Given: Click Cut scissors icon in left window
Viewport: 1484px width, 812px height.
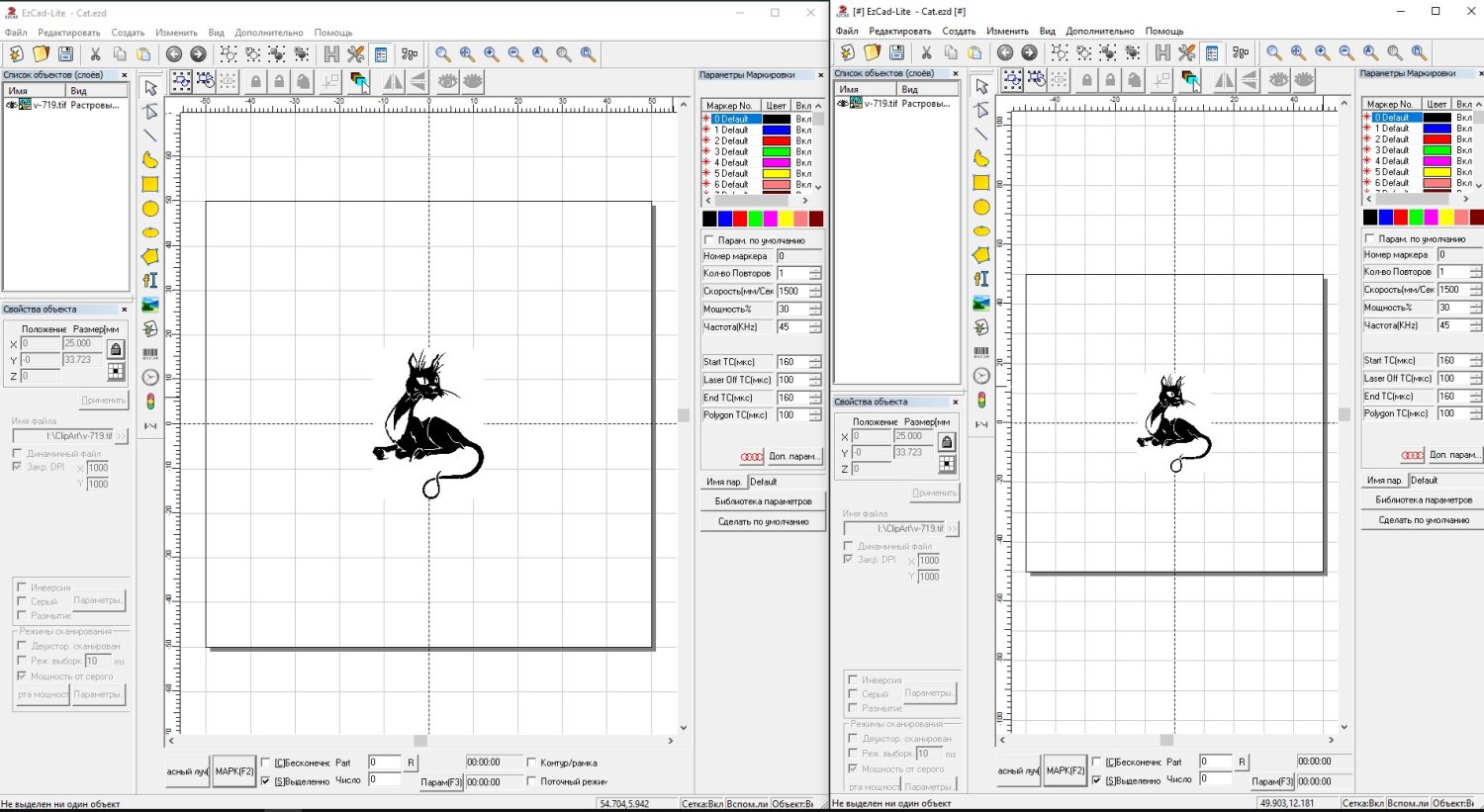Looking at the screenshot, I should coord(95,53).
